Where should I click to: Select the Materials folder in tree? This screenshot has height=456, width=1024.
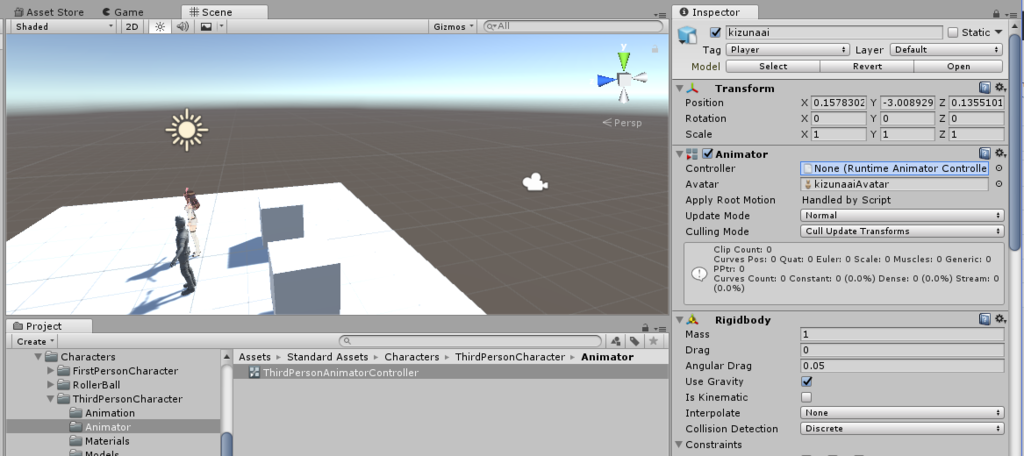(x=107, y=441)
